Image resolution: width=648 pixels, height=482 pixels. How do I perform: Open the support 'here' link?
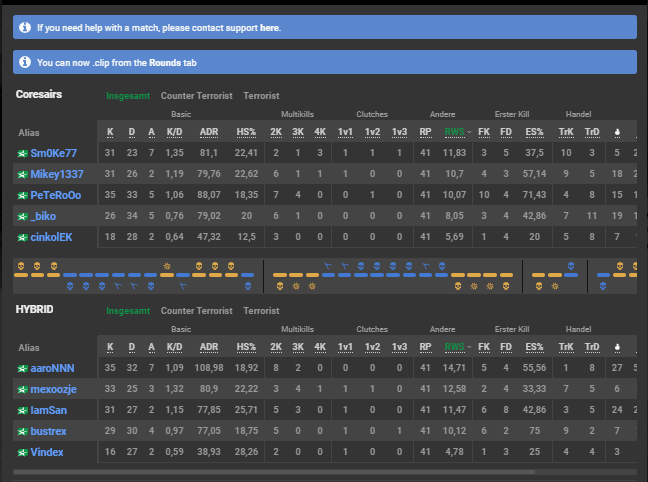(x=270, y=28)
